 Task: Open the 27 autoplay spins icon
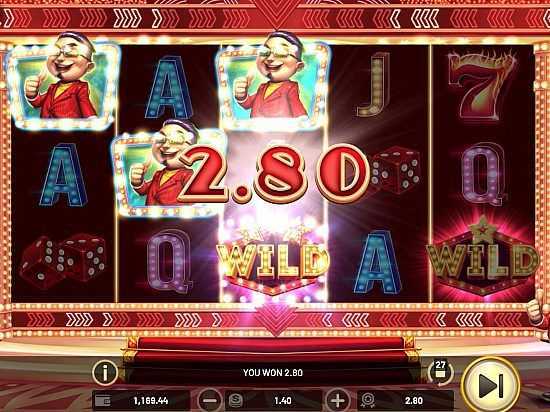(440, 372)
